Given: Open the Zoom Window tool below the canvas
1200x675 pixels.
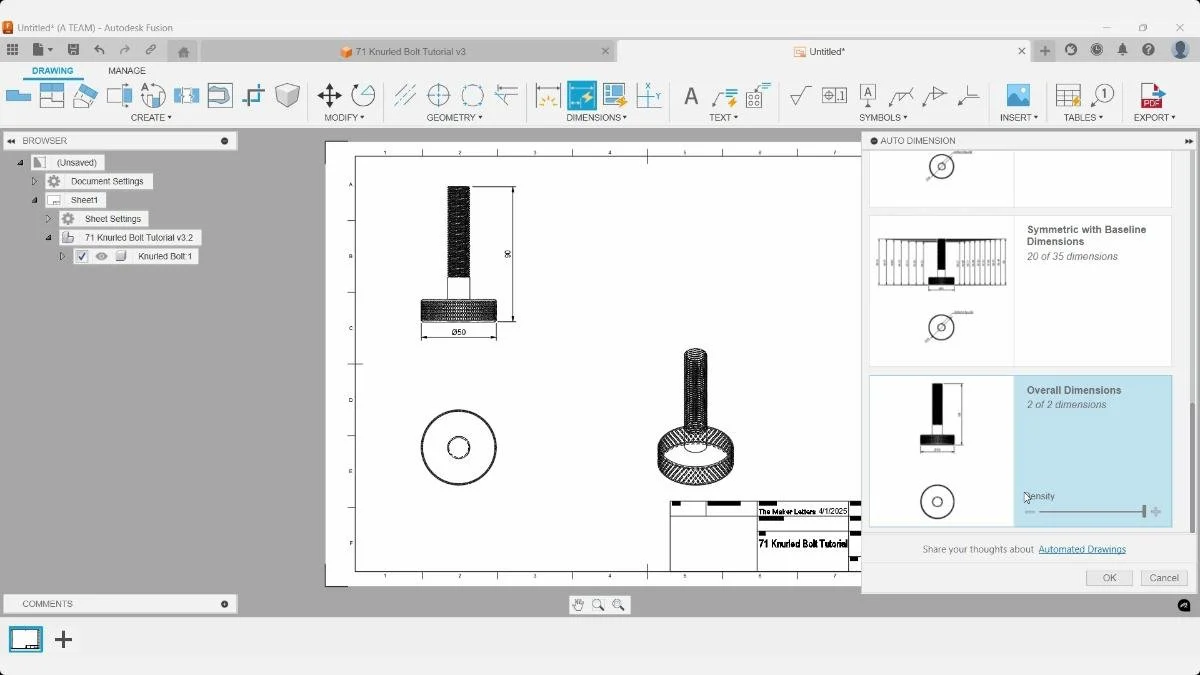Looking at the screenshot, I should [x=598, y=605].
